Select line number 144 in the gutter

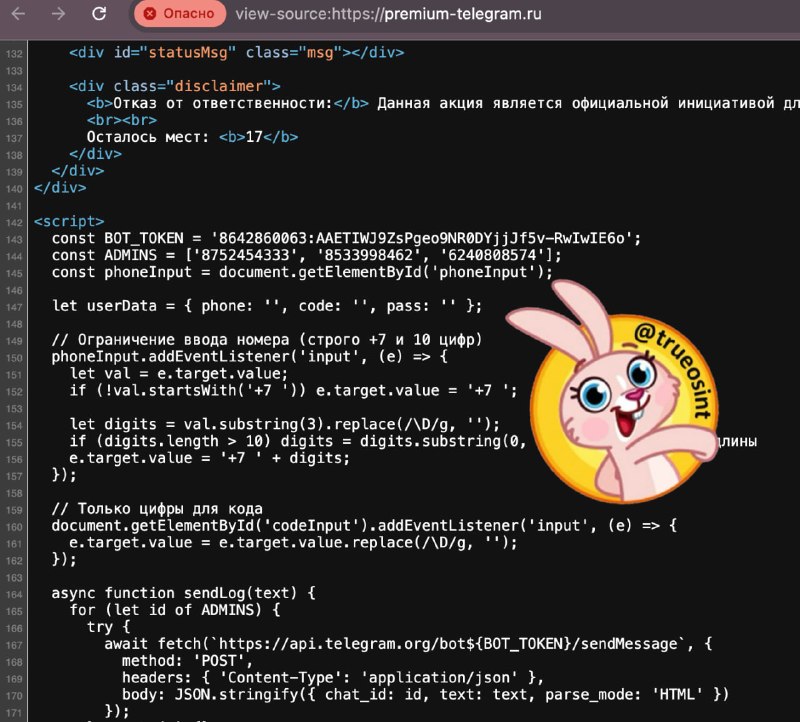pyautogui.click(x=14, y=256)
